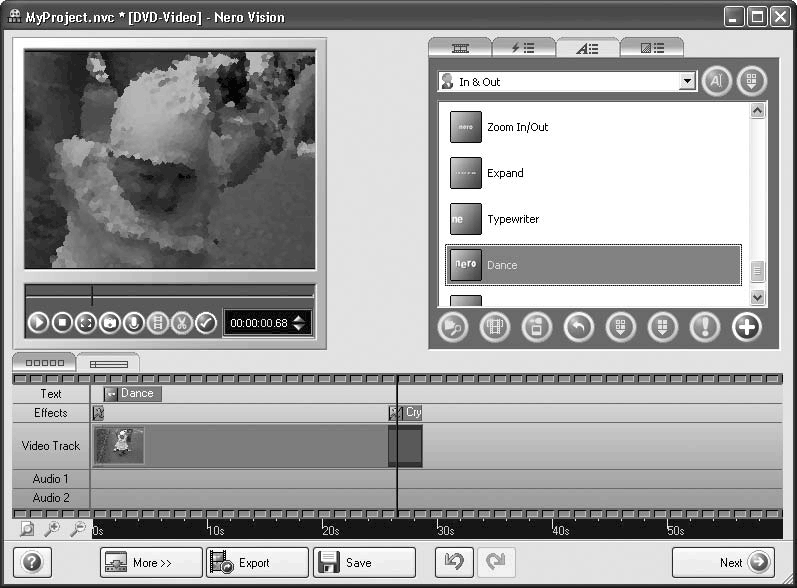The image size is (797, 588).
Task: Click the microphone record narration icon
Action: [134, 323]
